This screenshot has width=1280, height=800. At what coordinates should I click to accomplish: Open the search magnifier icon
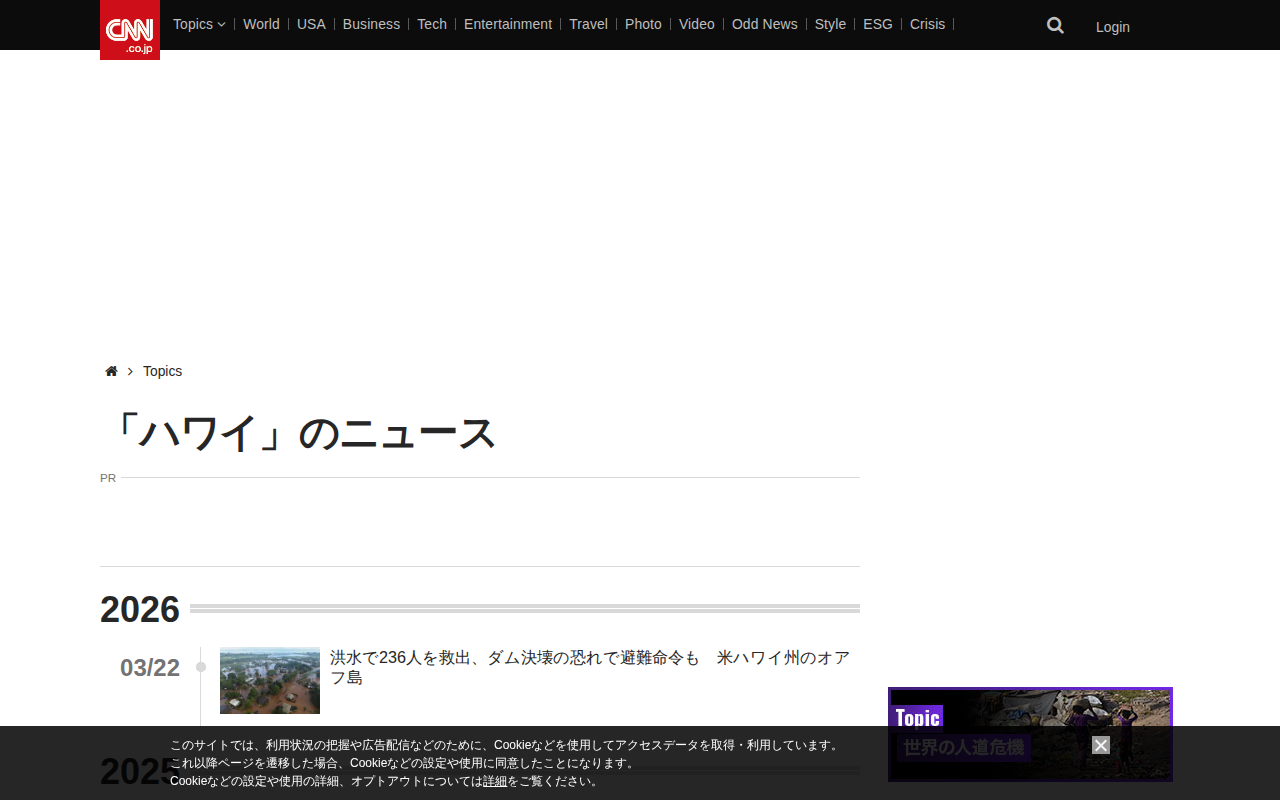coord(1055,26)
